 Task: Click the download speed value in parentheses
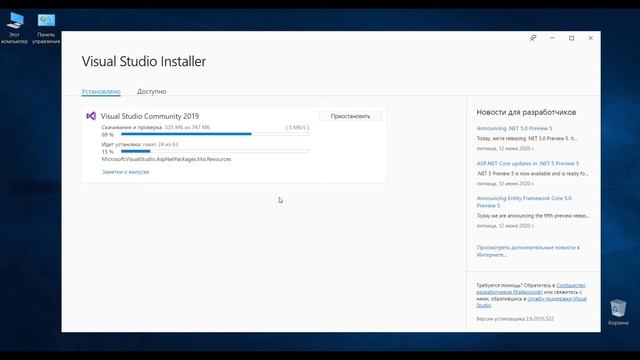[x=297, y=127]
